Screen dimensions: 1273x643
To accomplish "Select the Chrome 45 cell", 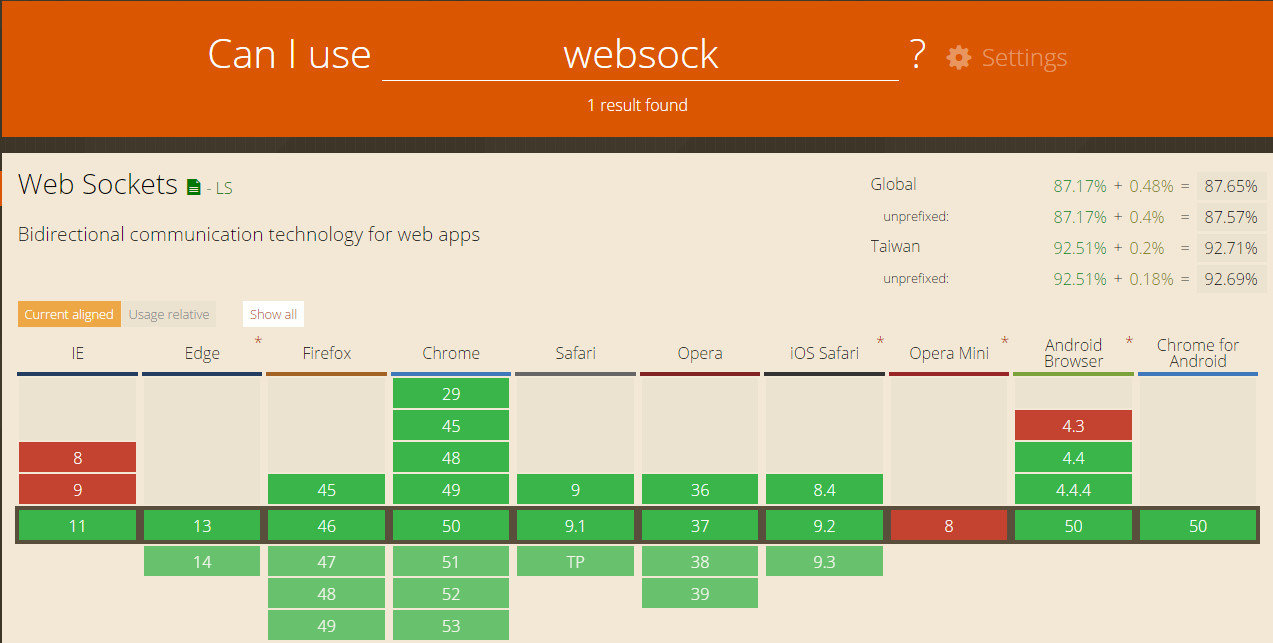I will coord(451,426).
